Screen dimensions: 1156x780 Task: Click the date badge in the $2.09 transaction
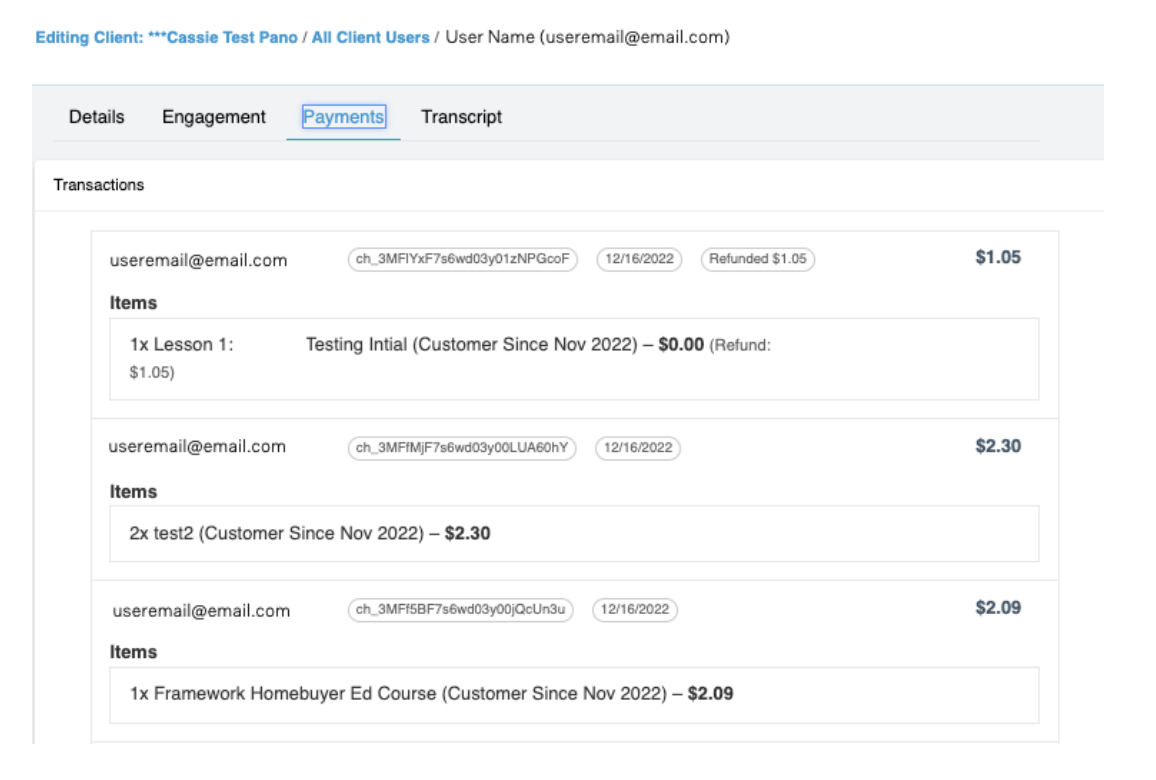point(635,610)
